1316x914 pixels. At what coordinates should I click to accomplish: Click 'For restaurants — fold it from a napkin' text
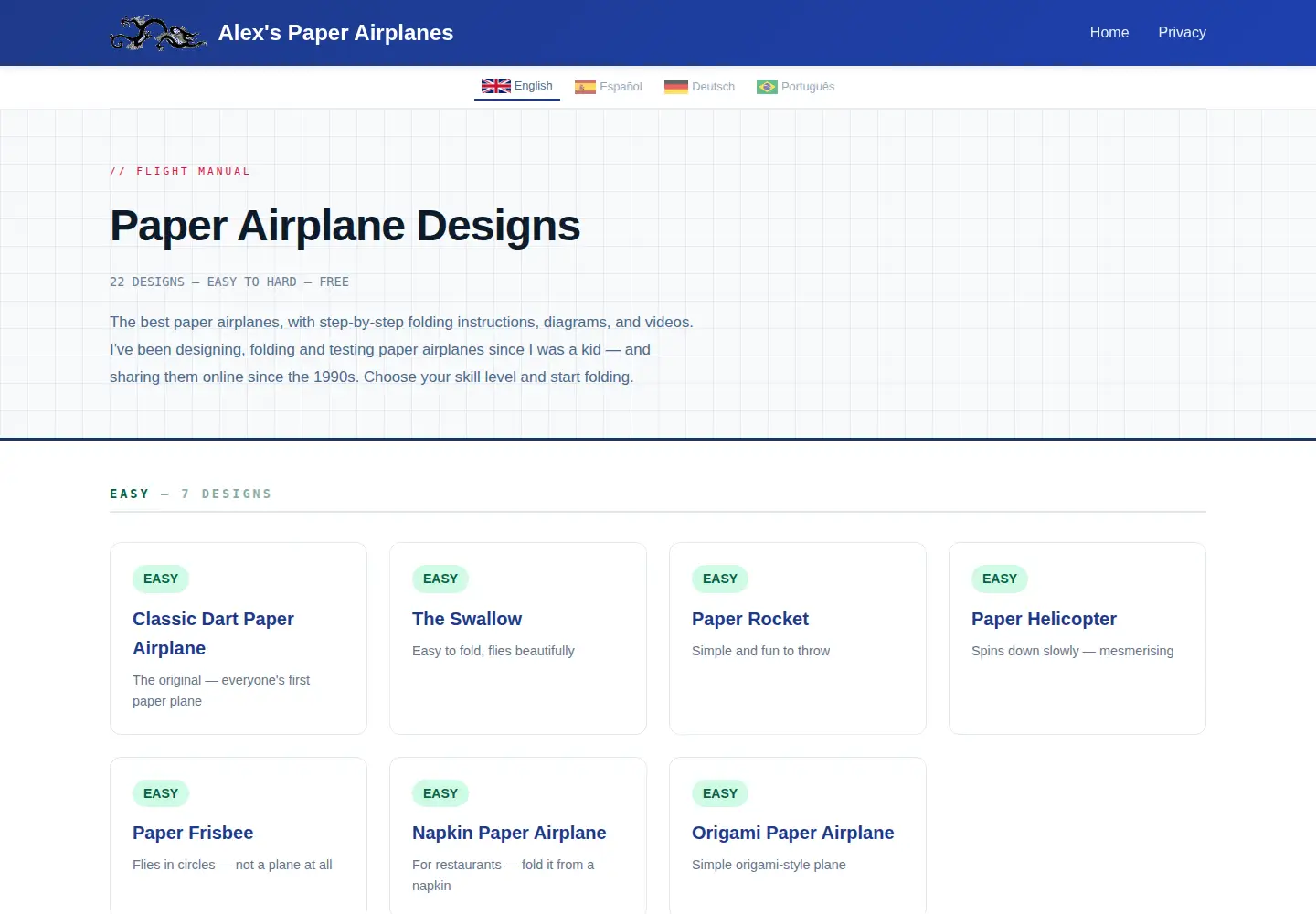[503, 875]
